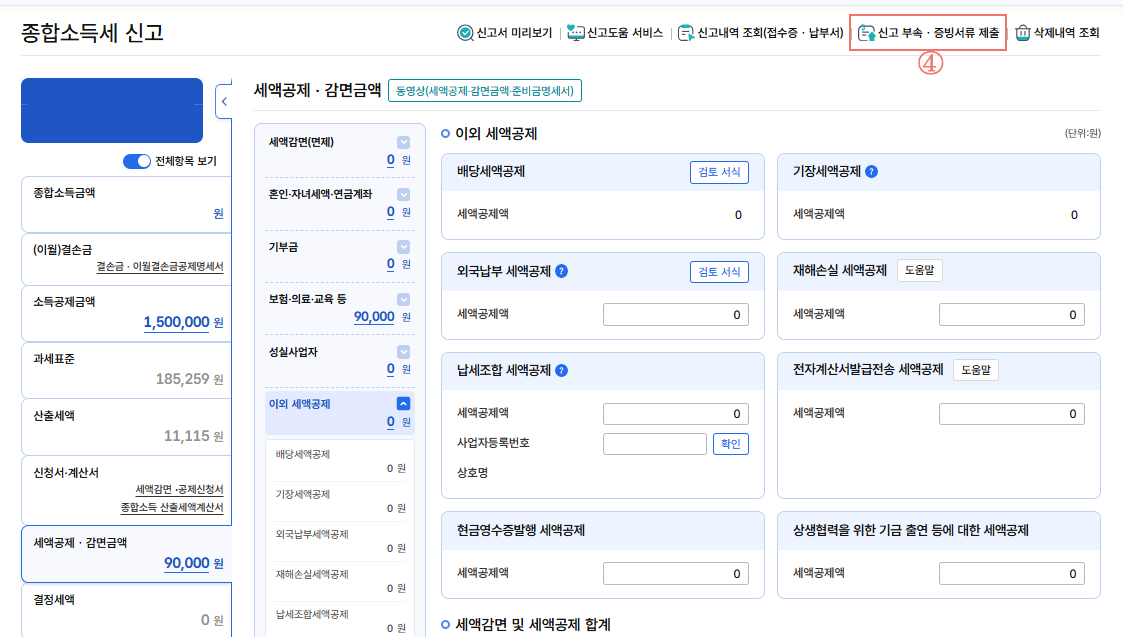Select 외국납부세액공제 sub-item in list

[x=339, y=542]
